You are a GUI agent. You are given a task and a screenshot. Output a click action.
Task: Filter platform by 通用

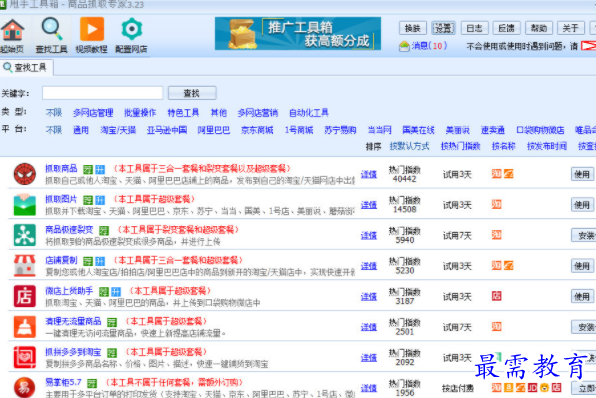click(x=81, y=130)
